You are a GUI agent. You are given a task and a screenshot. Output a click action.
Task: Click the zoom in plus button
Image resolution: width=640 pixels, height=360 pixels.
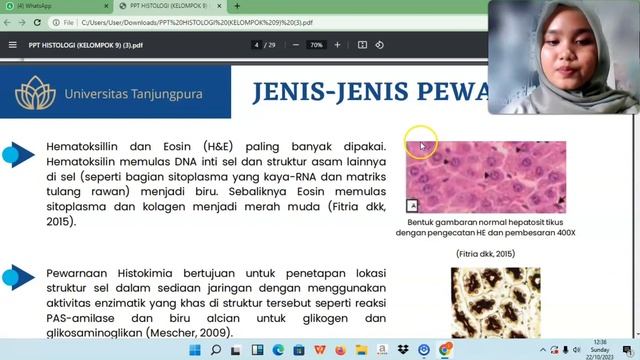337,45
